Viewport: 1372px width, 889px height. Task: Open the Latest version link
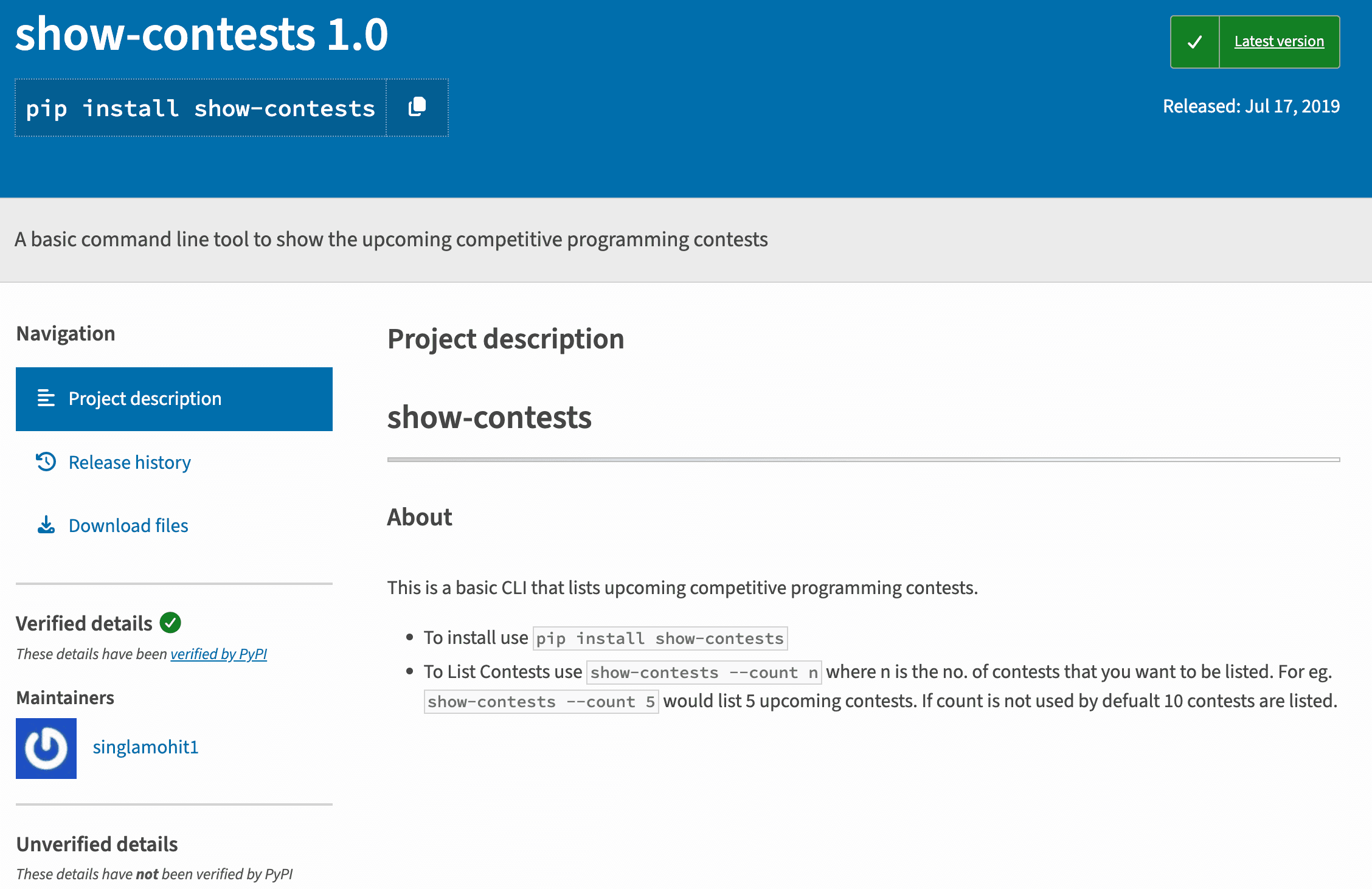pyautogui.click(x=1278, y=41)
